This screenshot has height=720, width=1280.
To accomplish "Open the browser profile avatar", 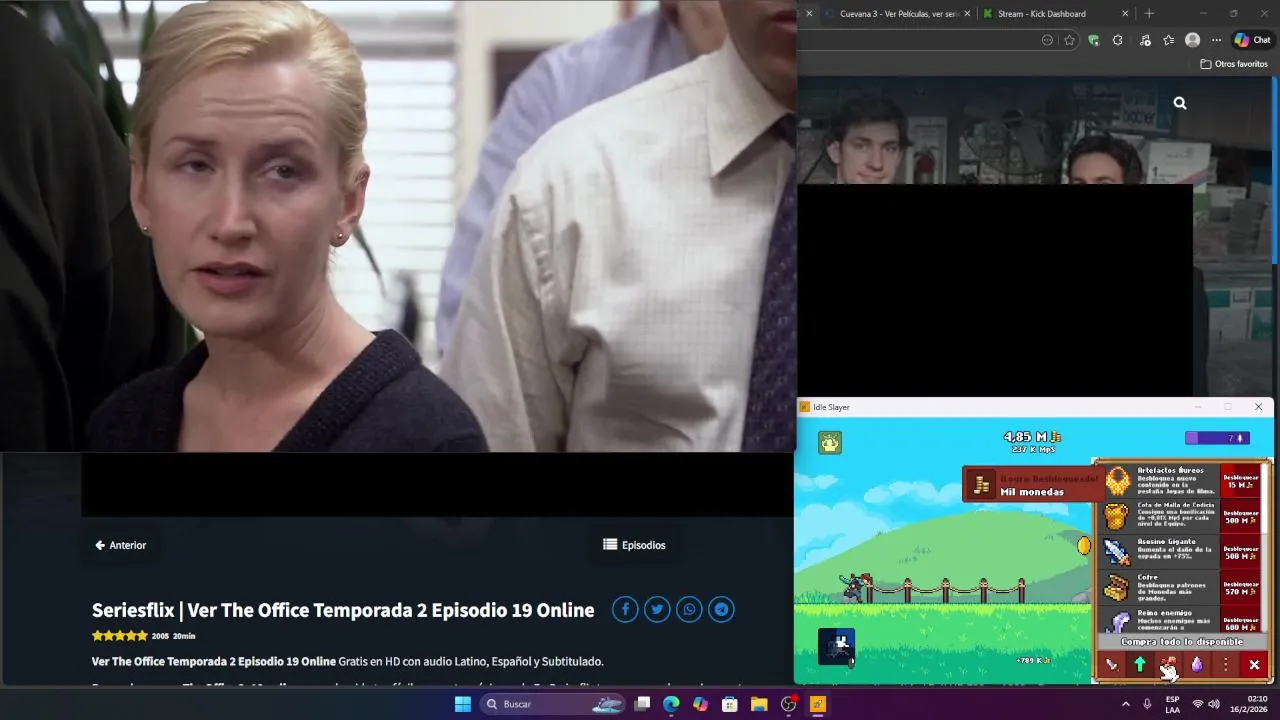I will click(x=1192, y=40).
